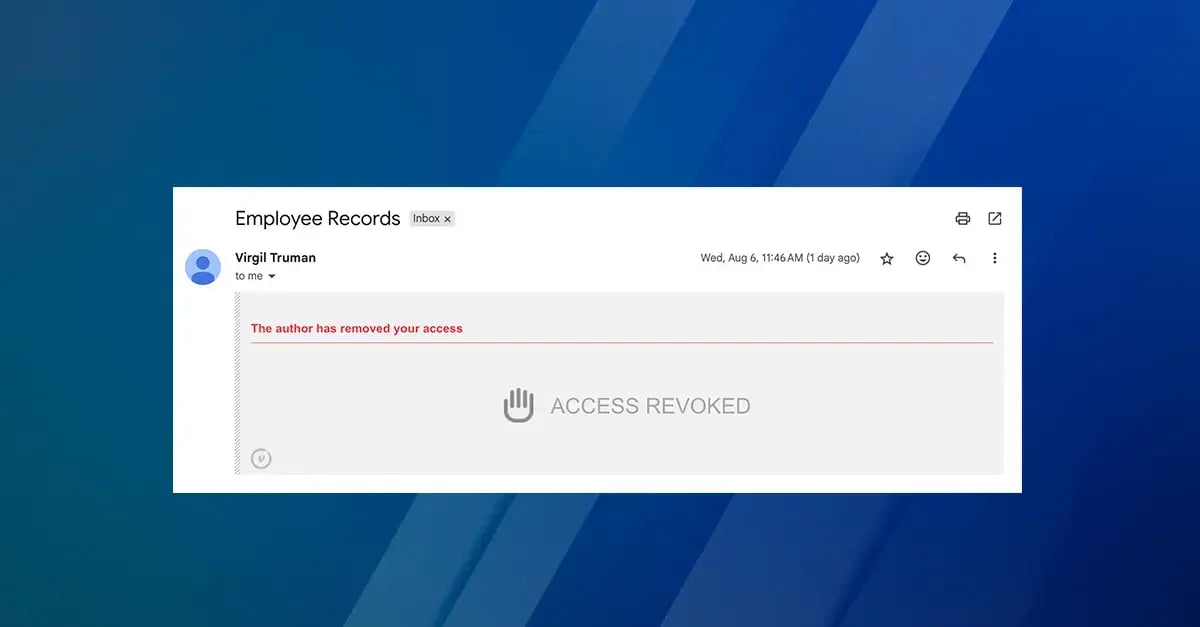Click the Inbox label chip

coord(426,219)
